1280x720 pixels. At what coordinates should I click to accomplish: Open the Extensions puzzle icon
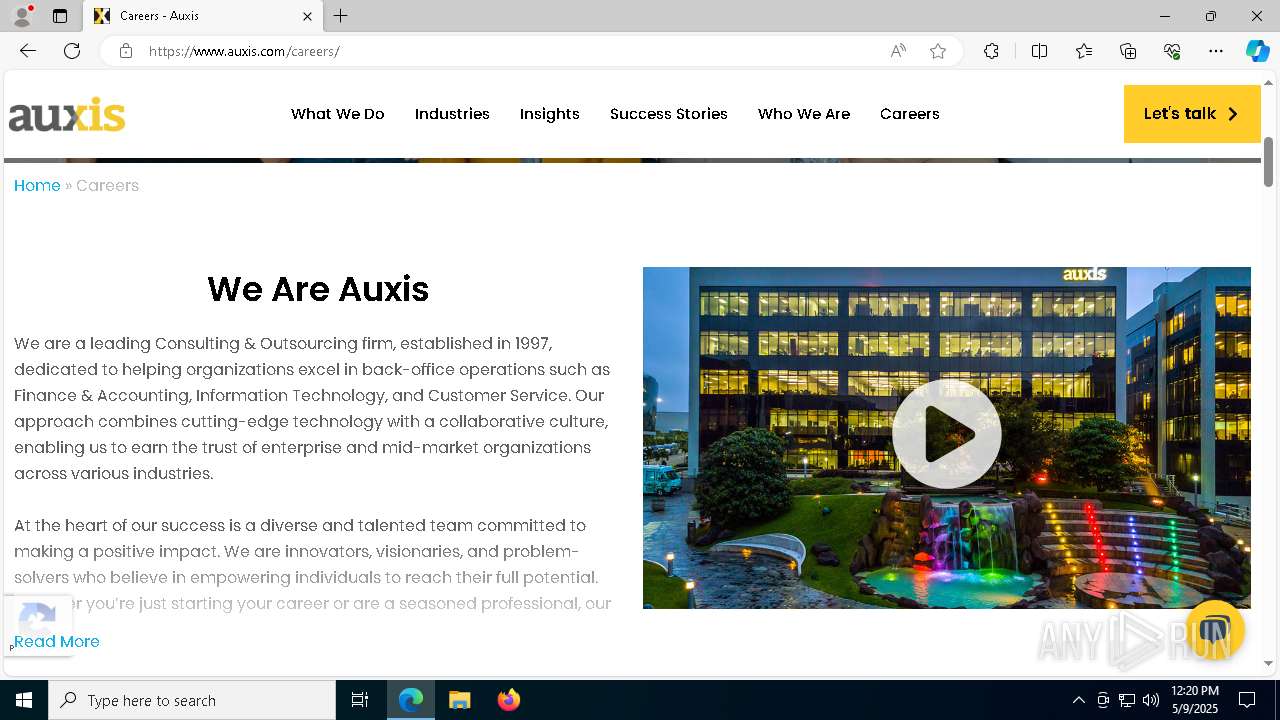click(991, 51)
